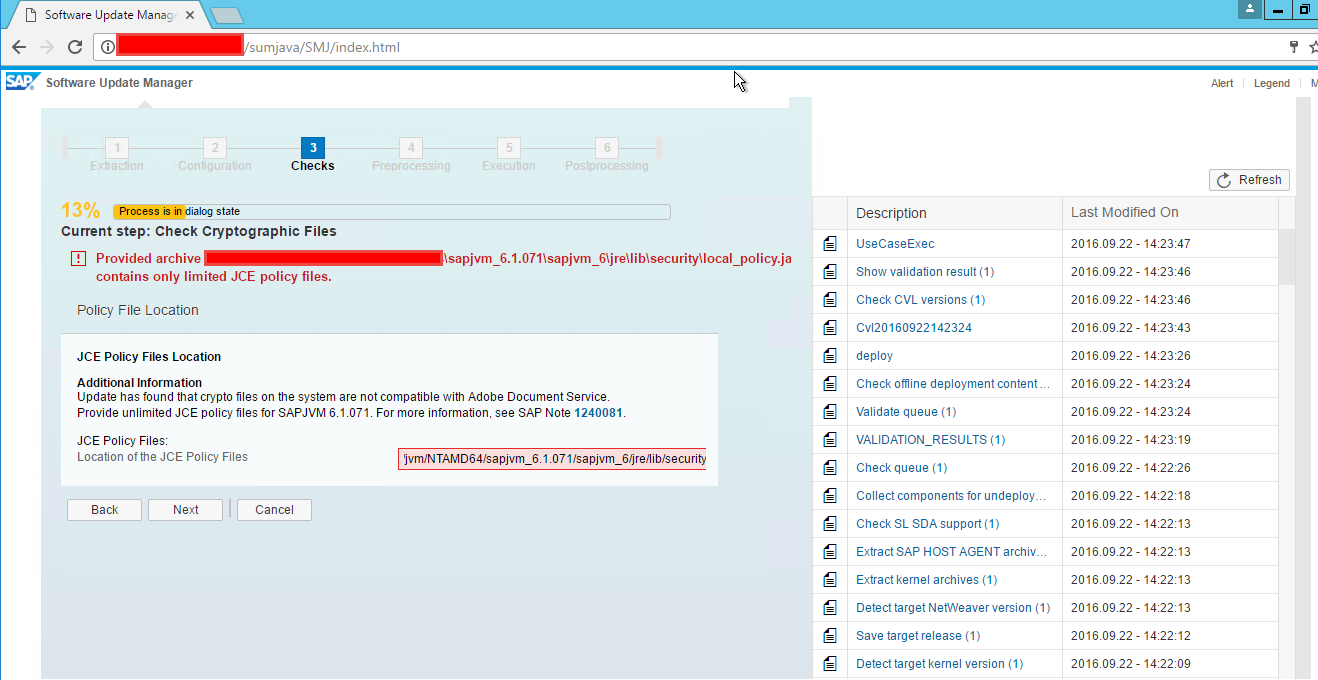Open log icon for UseCaseExec row
The width and height of the screenshot is (1318, 680).
[x=830, y=244]
